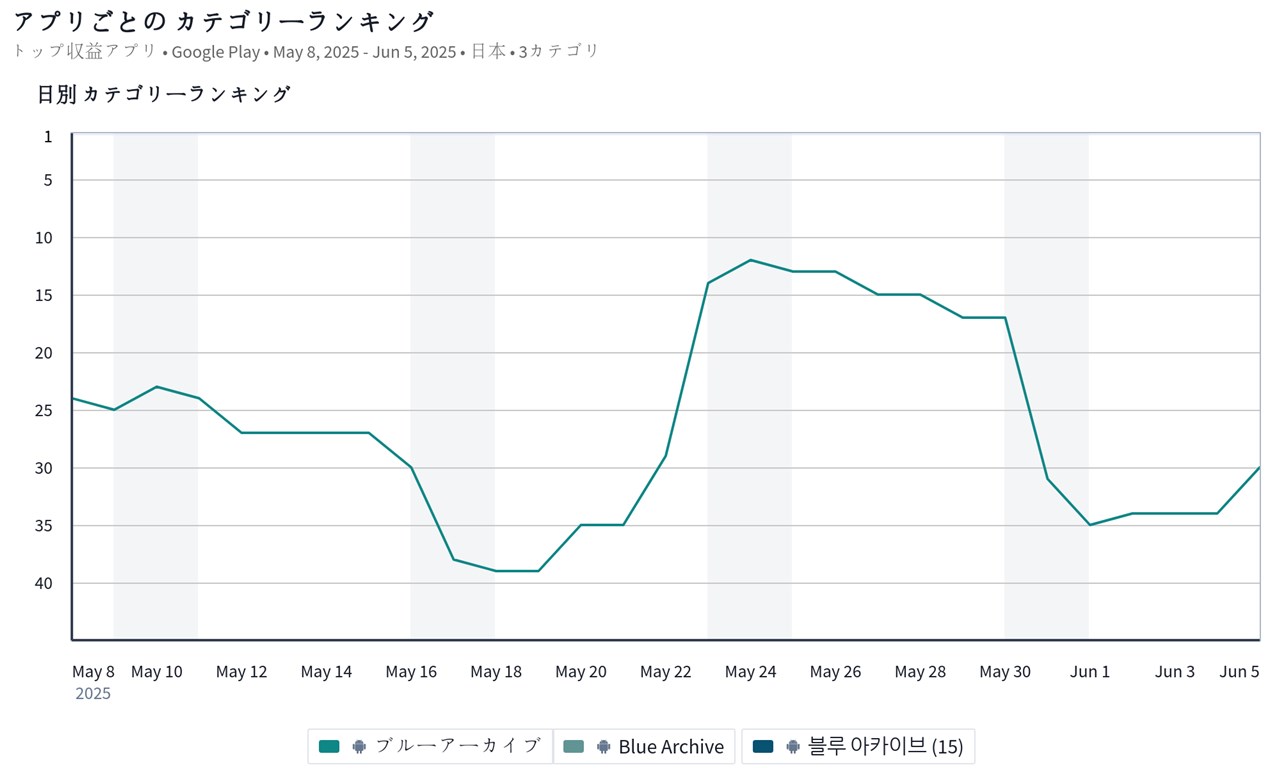Click the Android icon beside ブルーアーカイブ

[359, 746]
